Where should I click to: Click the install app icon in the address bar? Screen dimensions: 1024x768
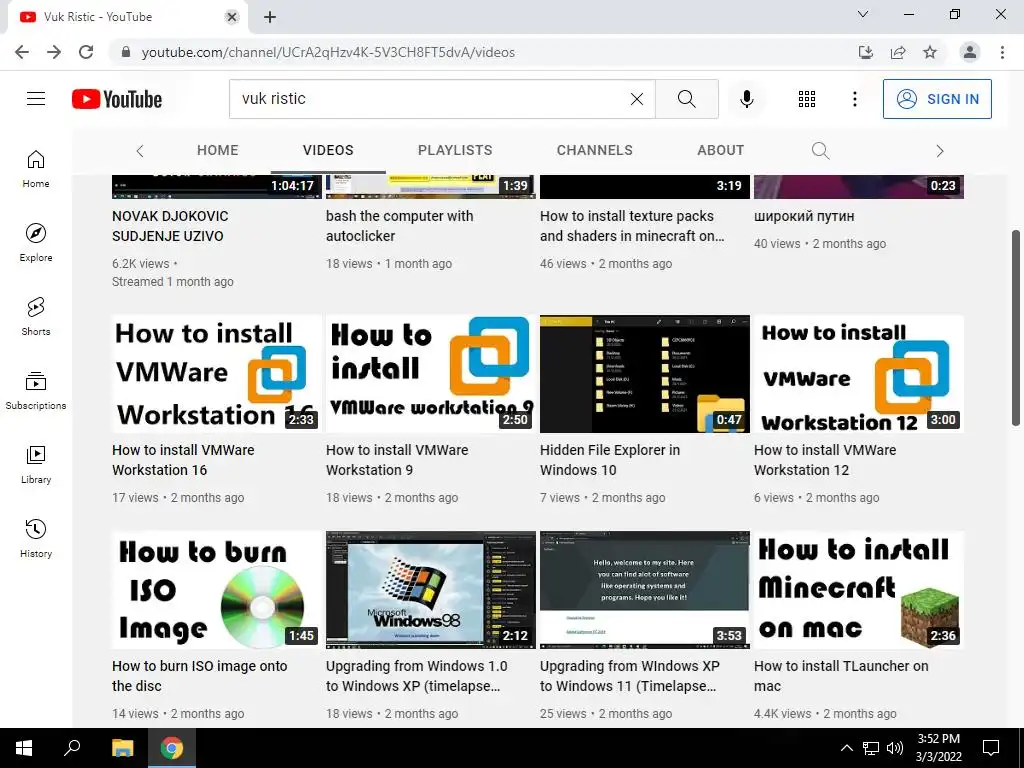pos(865,52)
